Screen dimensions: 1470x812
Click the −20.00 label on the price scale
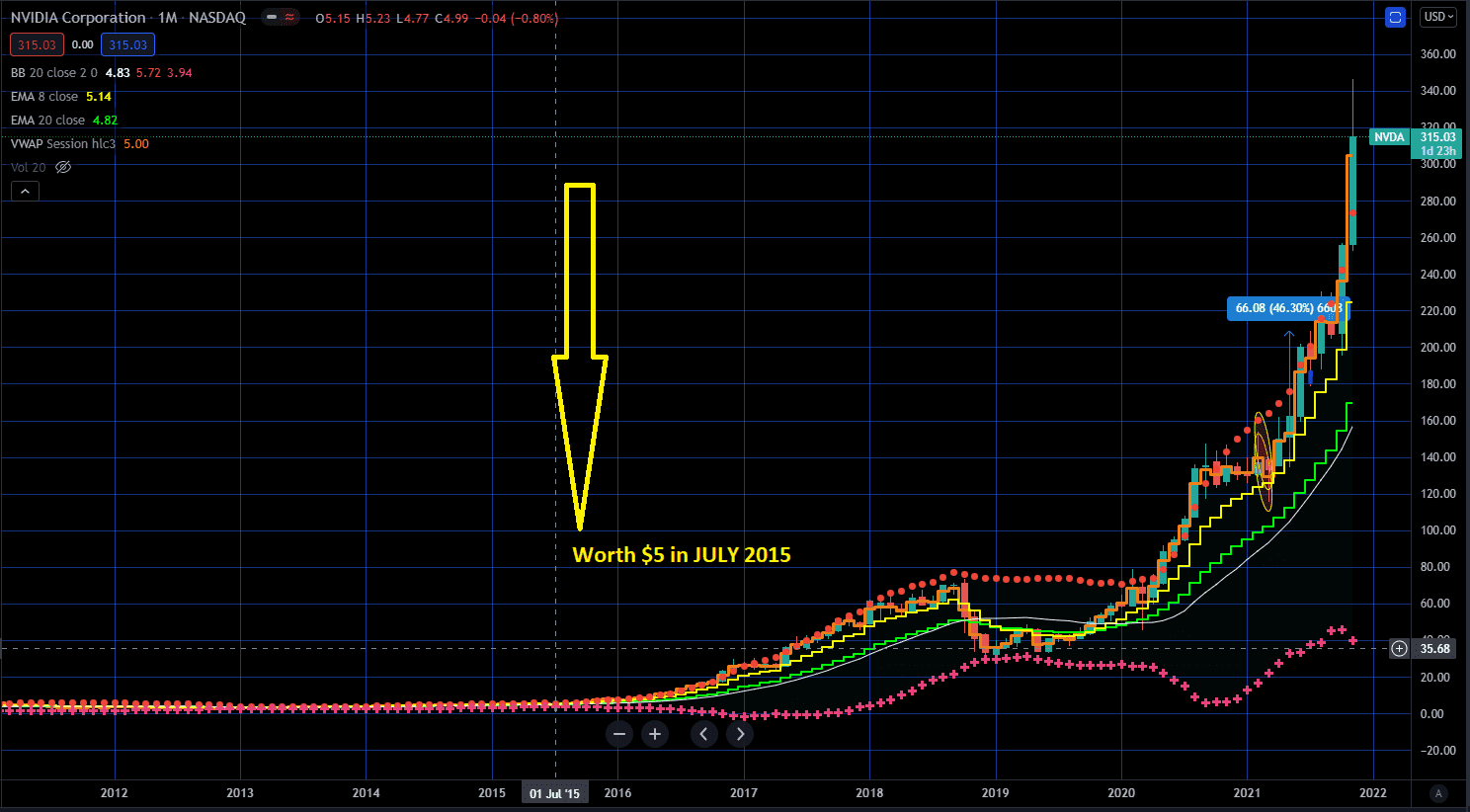(x=1436, y=751)
